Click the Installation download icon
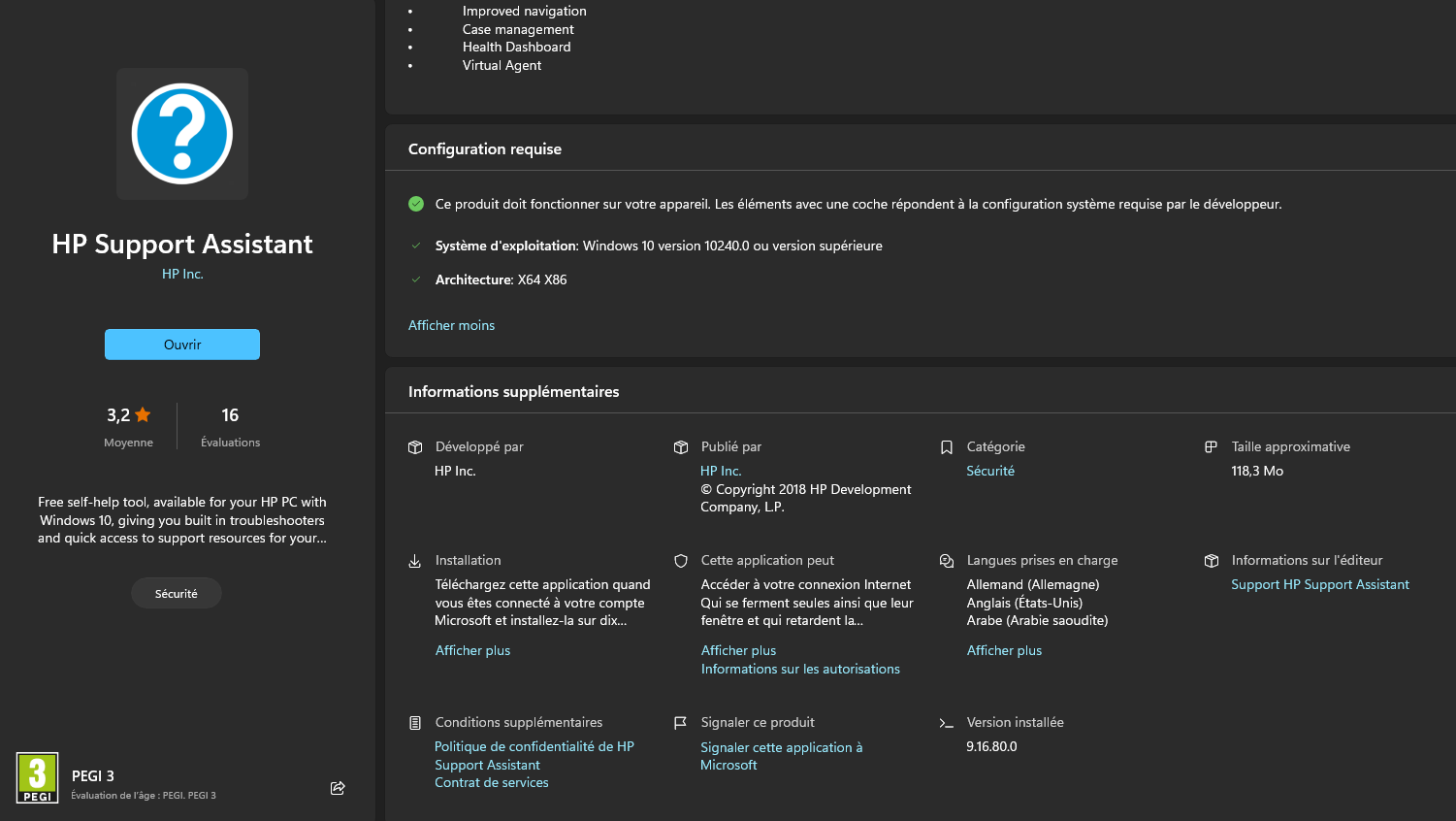 coord(415,561)
